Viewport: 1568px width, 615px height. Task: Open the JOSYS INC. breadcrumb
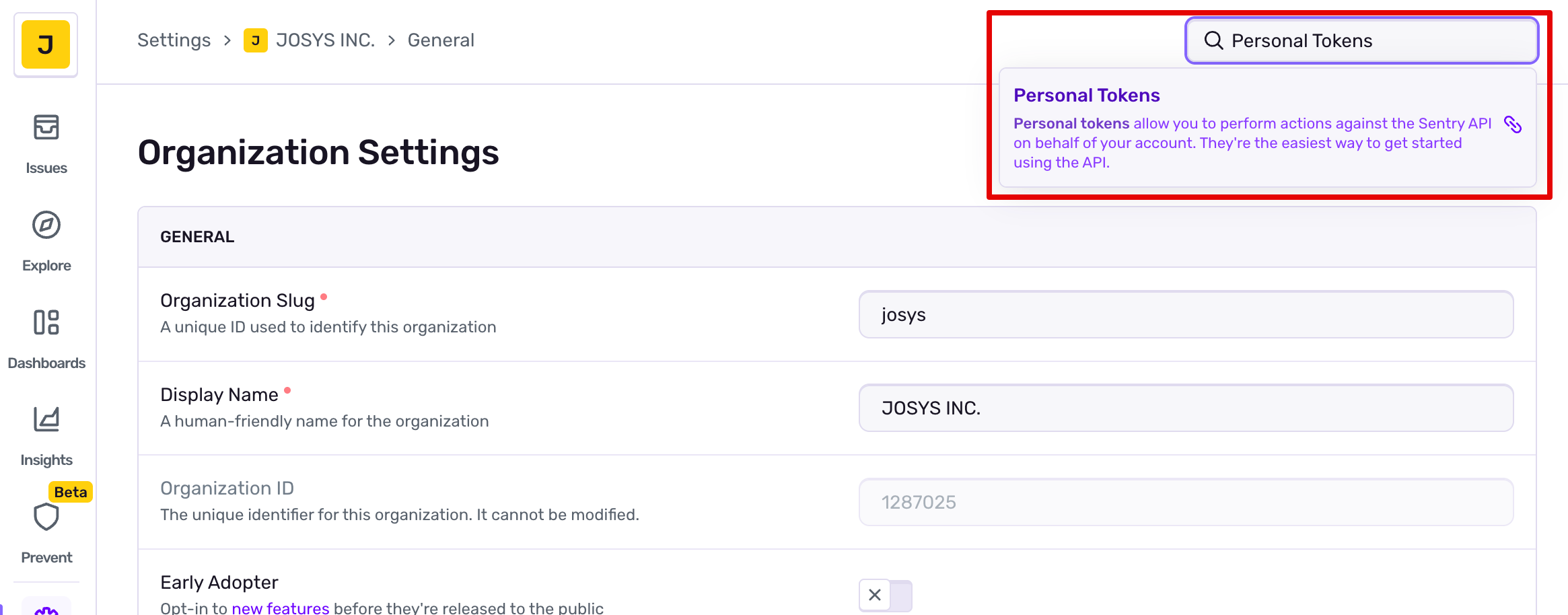click(325, 40)
